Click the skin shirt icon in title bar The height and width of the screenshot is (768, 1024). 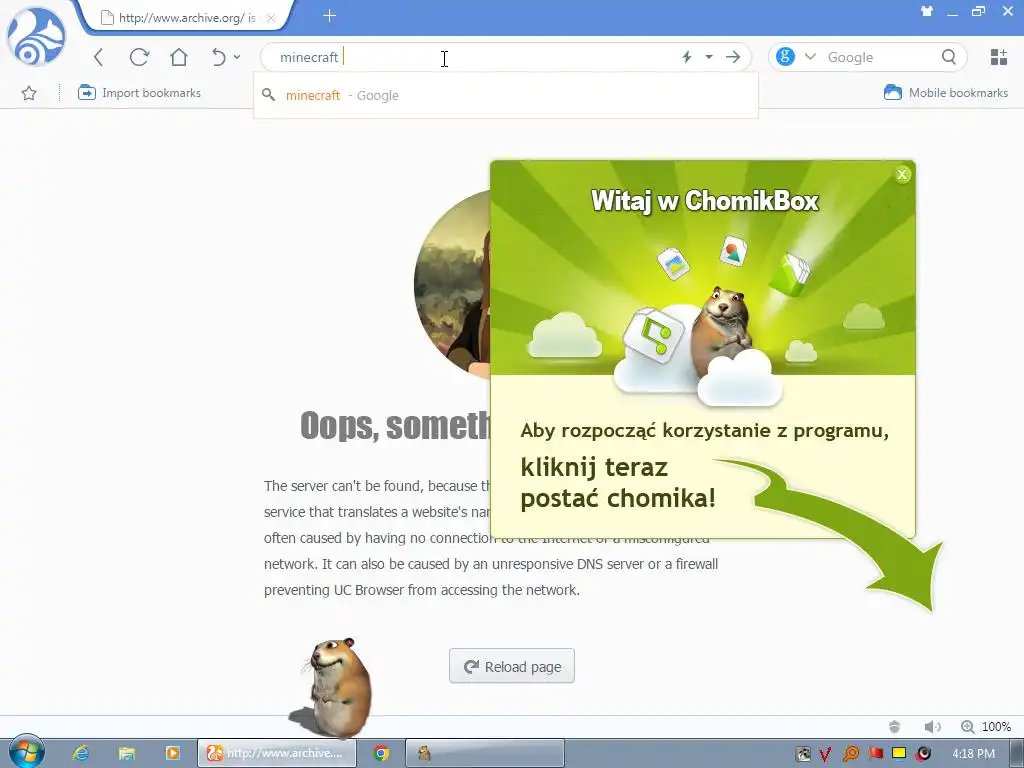pos(927,11)
